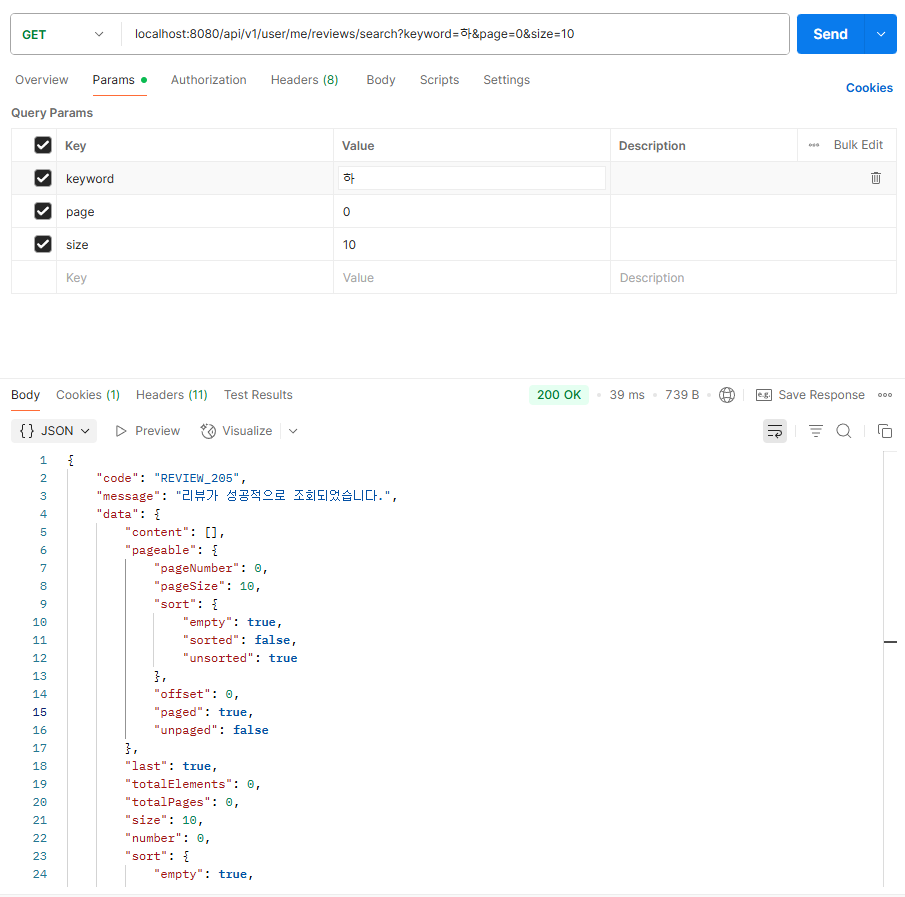
Task: Click the page key cell
Action: point(195,211)
